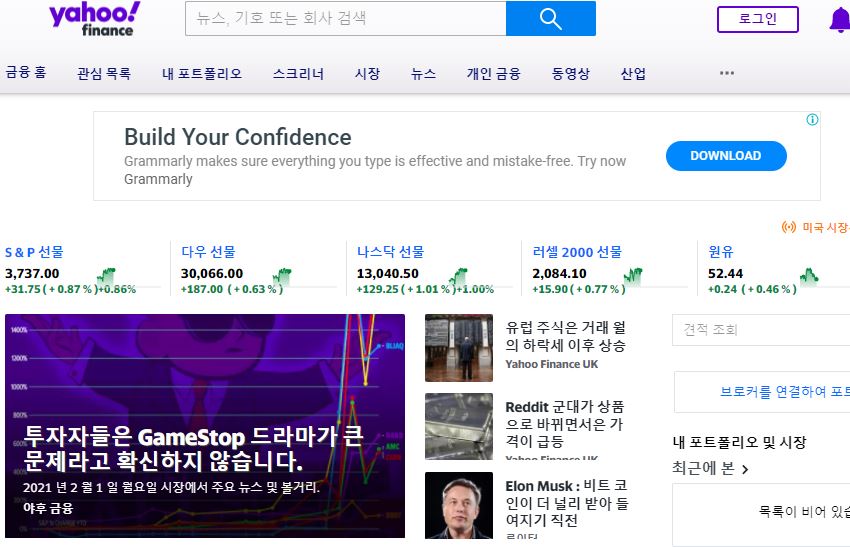Open the 나스닥 선물 mini sparkline chart

pos(459,276)
